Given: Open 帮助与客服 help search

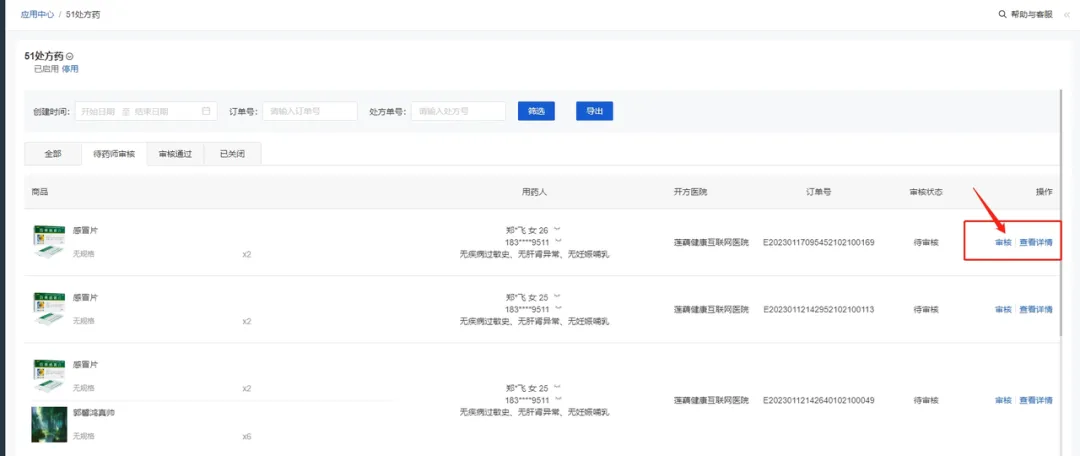Looking at the screenshot, I should [x=1025, y=14].
